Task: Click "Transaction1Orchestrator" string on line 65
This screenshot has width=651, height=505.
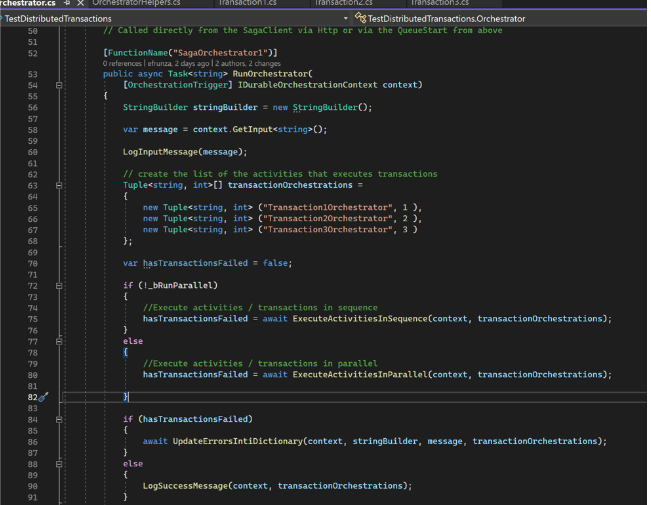Action: point(328,207)
